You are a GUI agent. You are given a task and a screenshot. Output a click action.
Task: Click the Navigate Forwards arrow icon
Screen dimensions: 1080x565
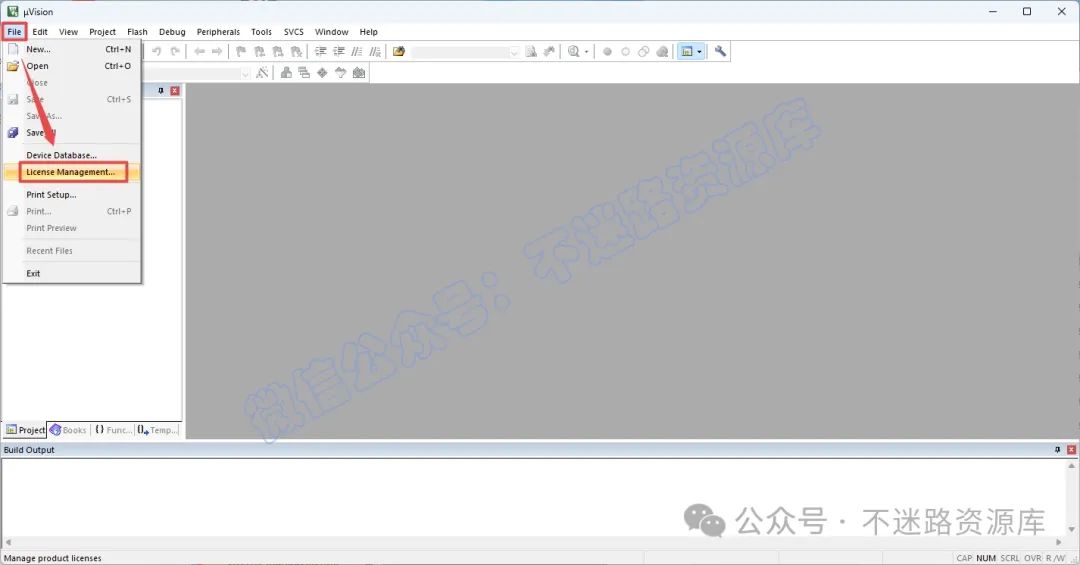pos(217,52)
